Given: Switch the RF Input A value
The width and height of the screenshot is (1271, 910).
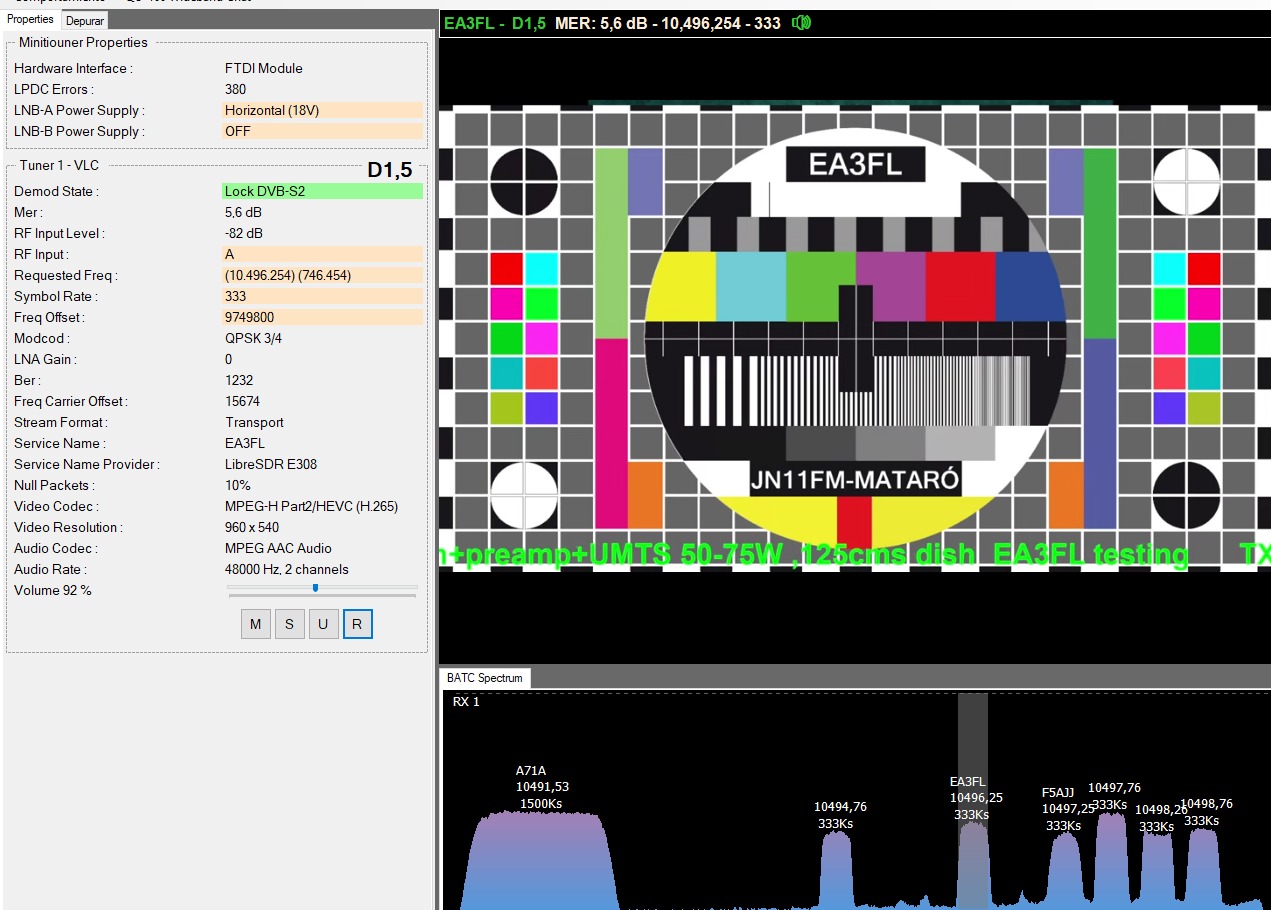Looking at the screenshot, I should pyautogui.click(x=322, y=255).
